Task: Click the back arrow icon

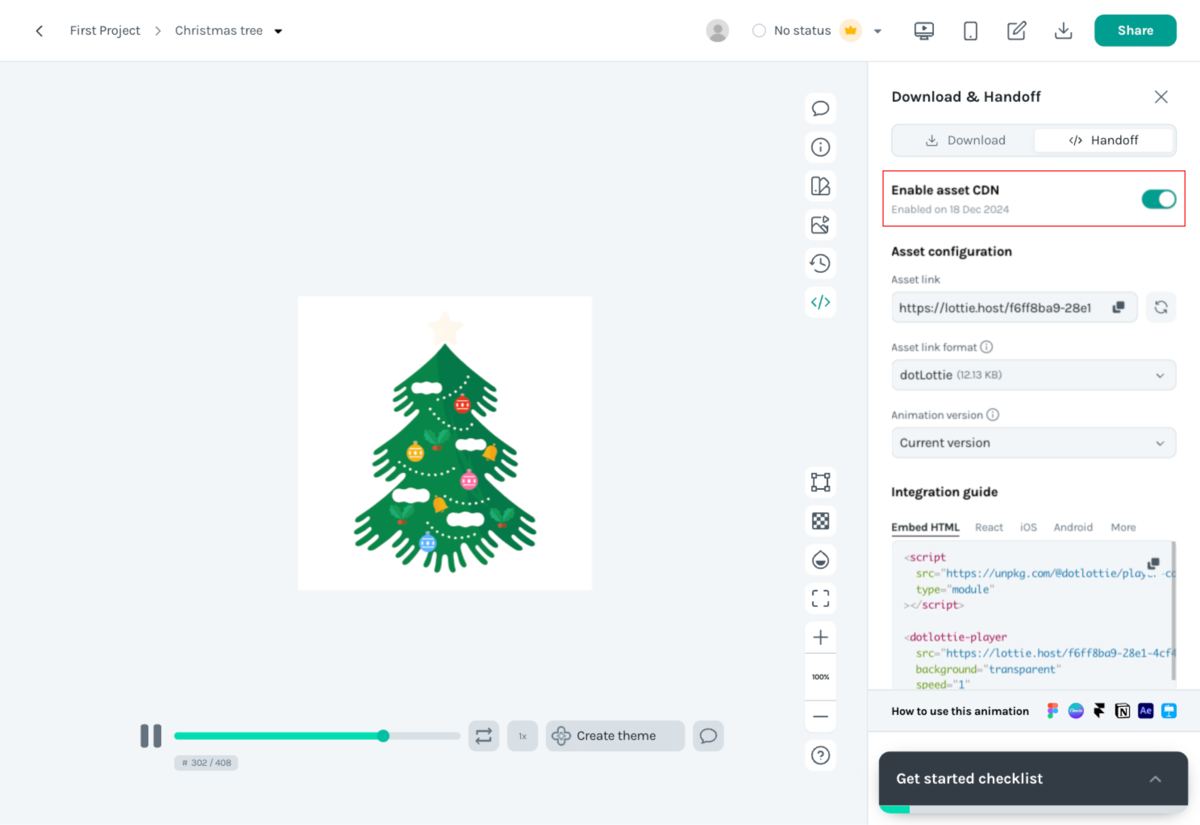Action: pyautogui.click(x=39, y=31)
